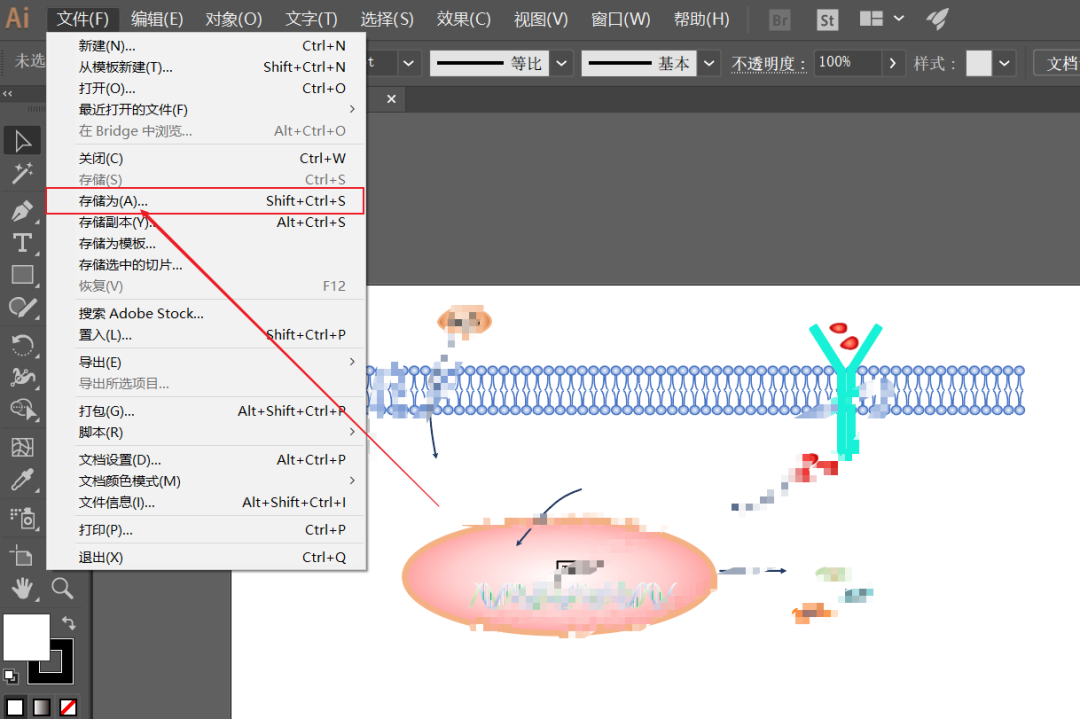Reset default fill and stroke
1080x719 pixels.
(x=10, y=676)
